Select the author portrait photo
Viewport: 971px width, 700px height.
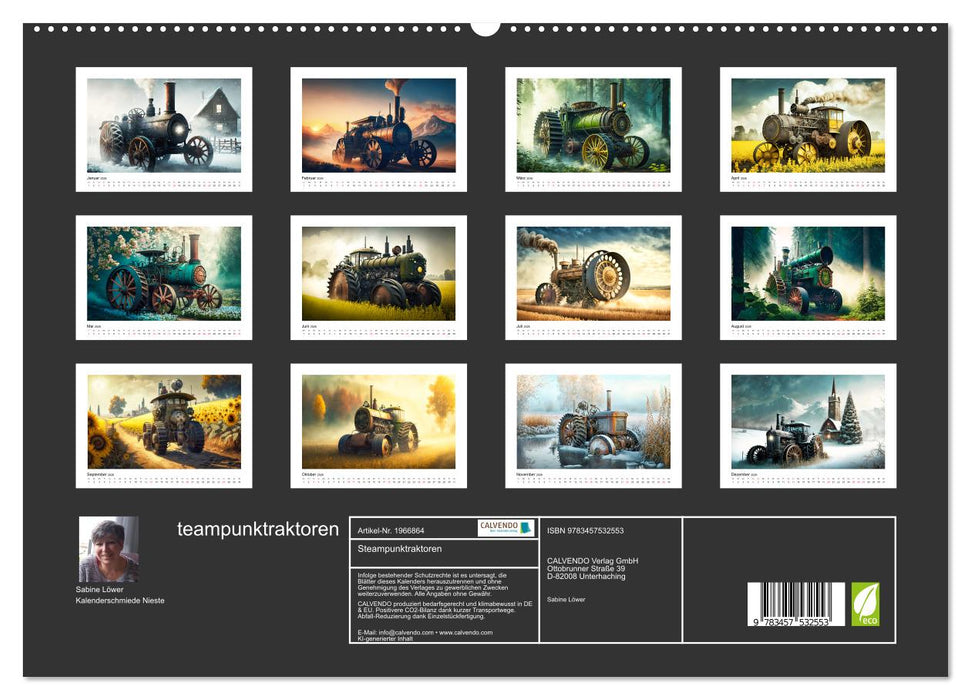pyautogui.click(x=108, y=549)
